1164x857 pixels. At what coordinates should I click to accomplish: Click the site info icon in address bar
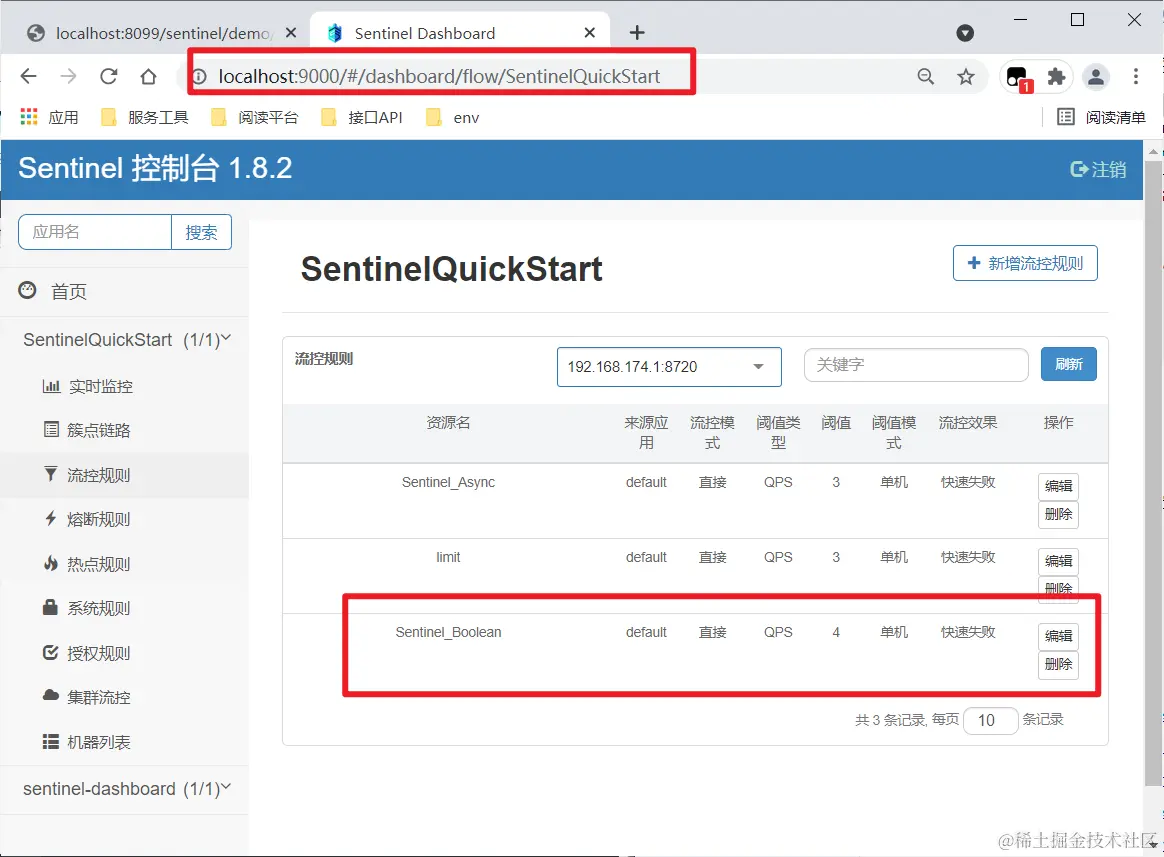click(x=199, y=76)
